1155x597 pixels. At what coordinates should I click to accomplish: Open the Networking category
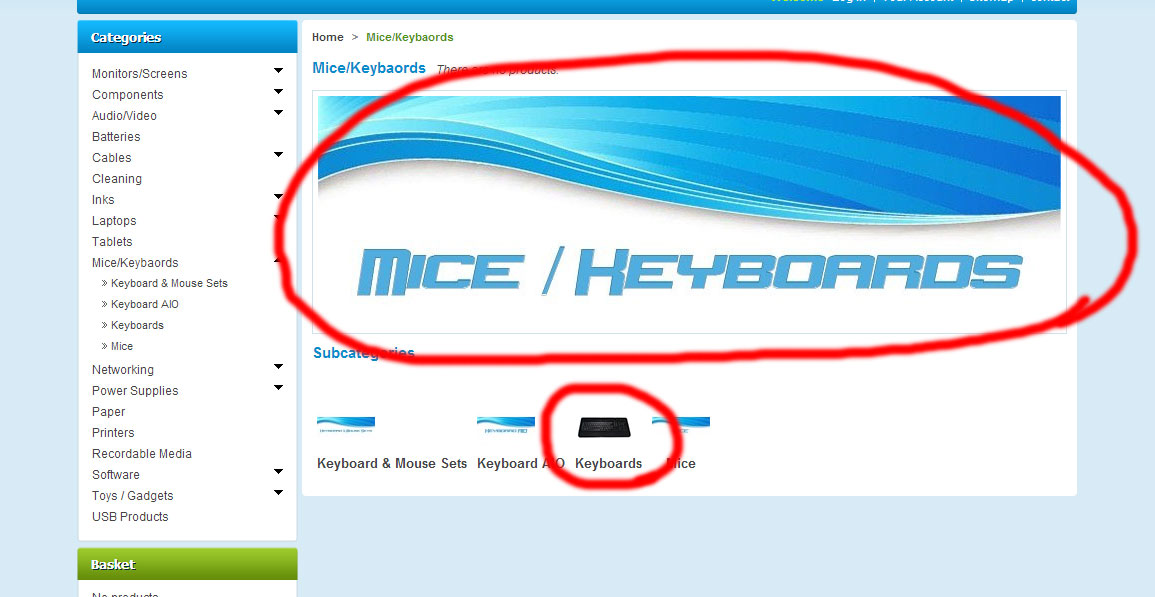point(122,370)
